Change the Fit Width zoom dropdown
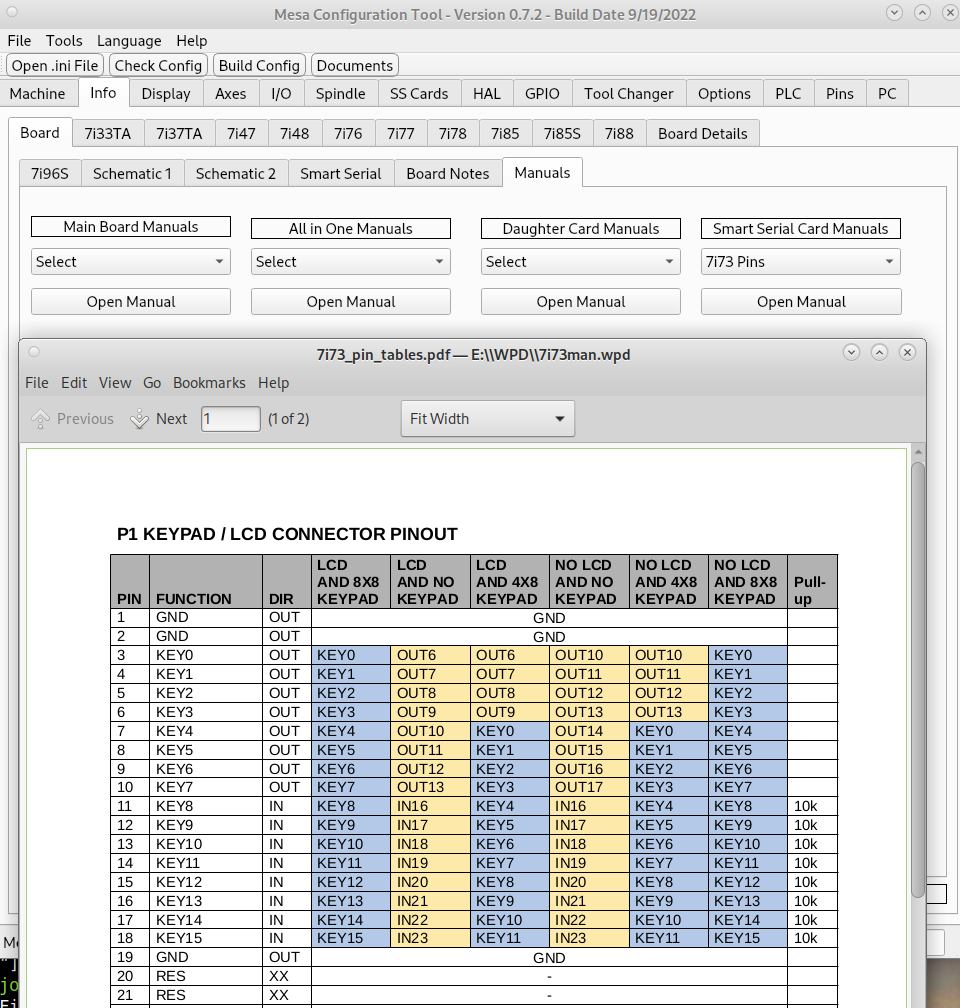Viewport: 960px width, 1008px height. [x=488, y=419]
